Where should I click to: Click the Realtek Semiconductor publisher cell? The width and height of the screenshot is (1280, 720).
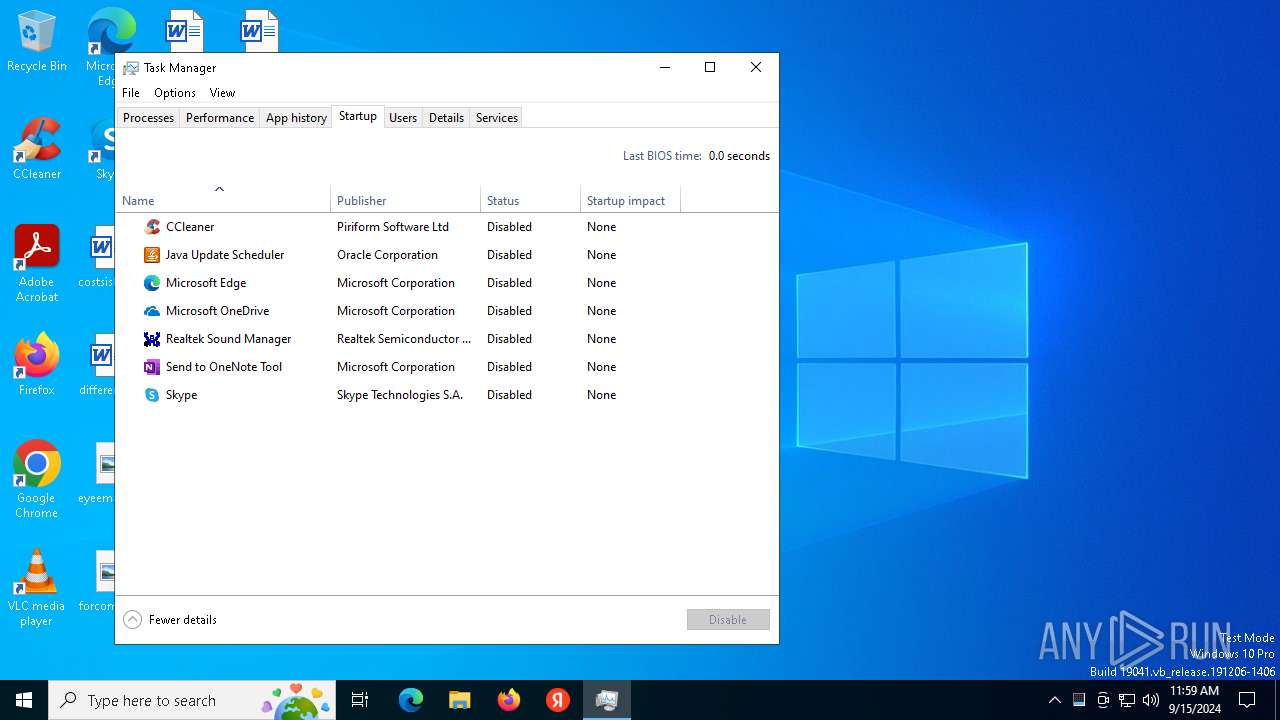tap(404, 339)
